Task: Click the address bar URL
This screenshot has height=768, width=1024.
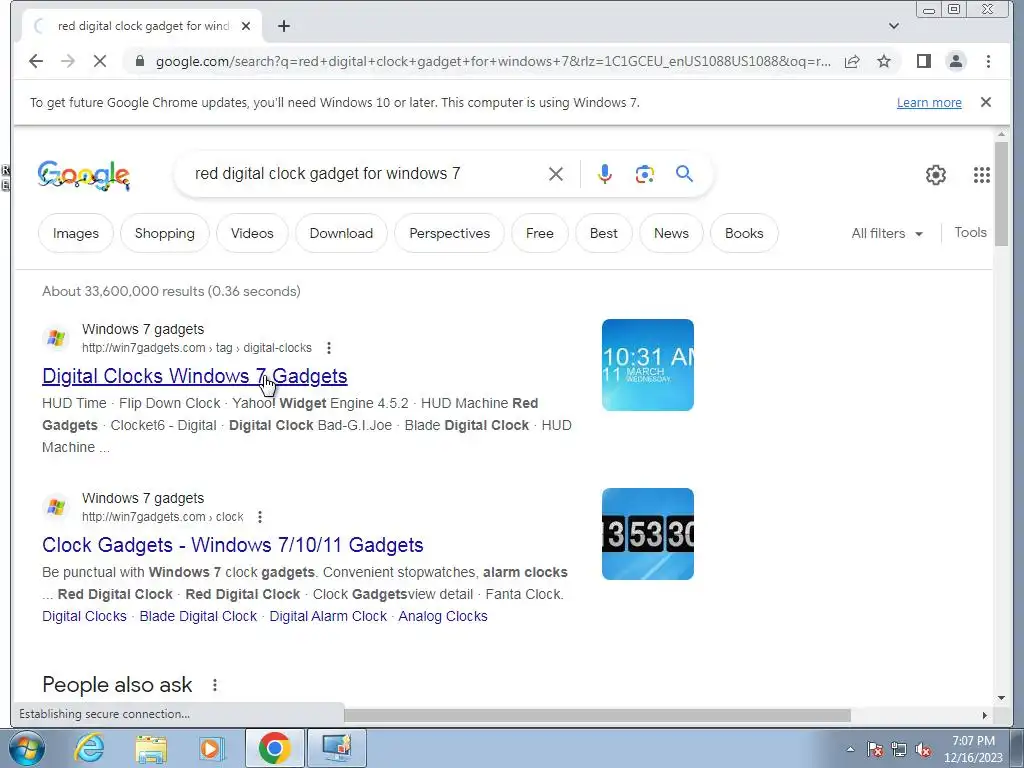Action: tap(493, 61)
